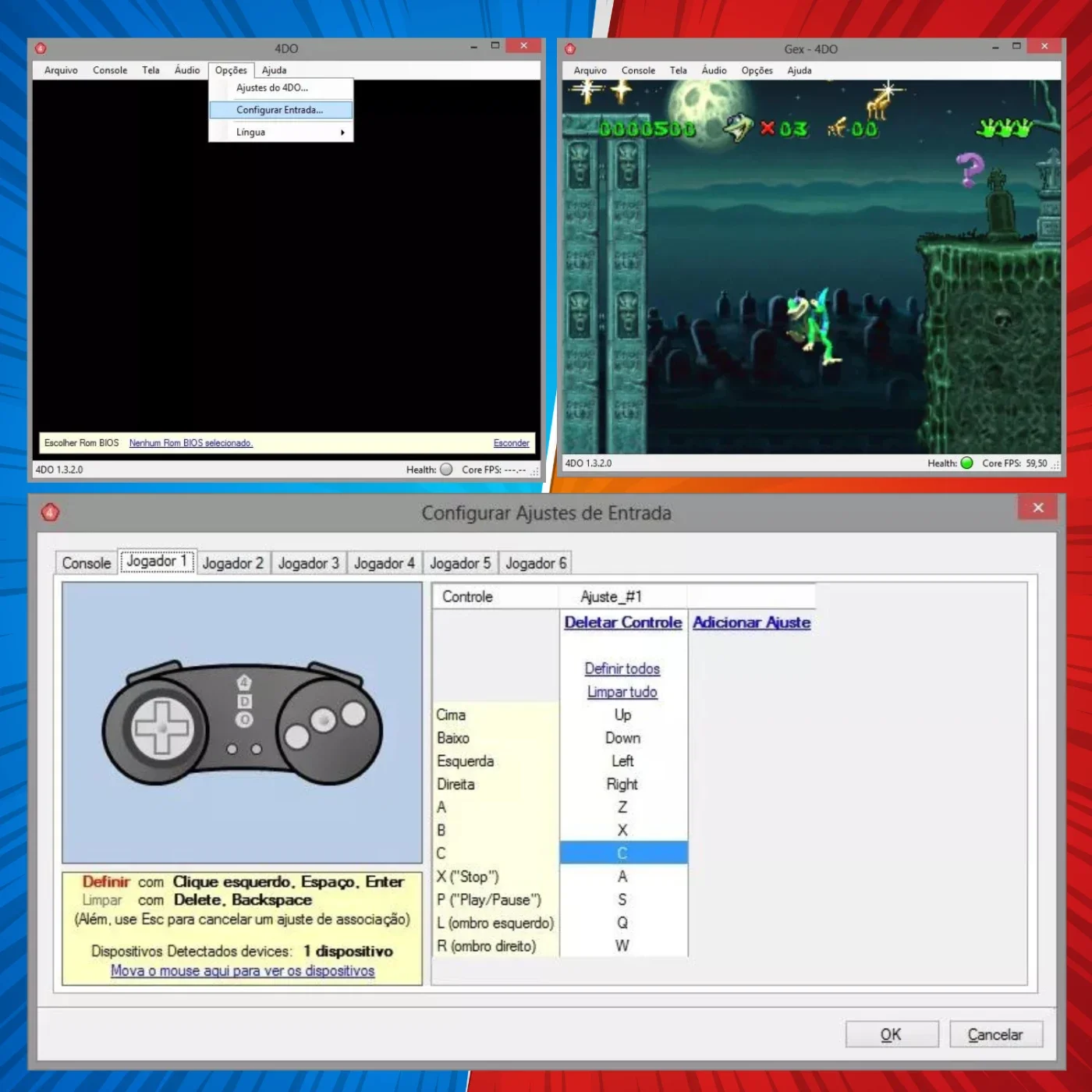Click controller's rightmost round button
This screenshot has width=1092, height=1092.
(353, 713)
